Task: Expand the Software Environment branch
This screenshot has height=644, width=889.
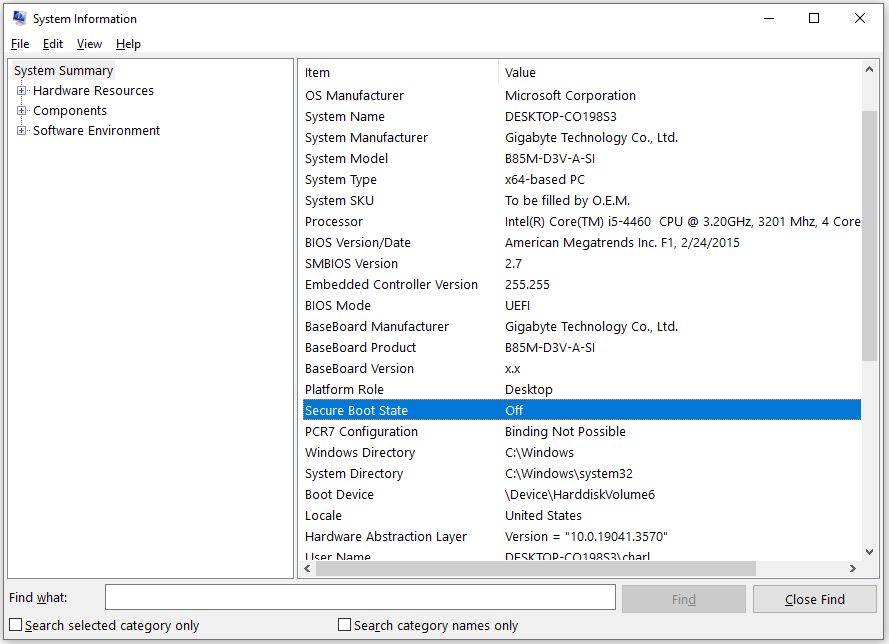Action: (x=21, y=130)
